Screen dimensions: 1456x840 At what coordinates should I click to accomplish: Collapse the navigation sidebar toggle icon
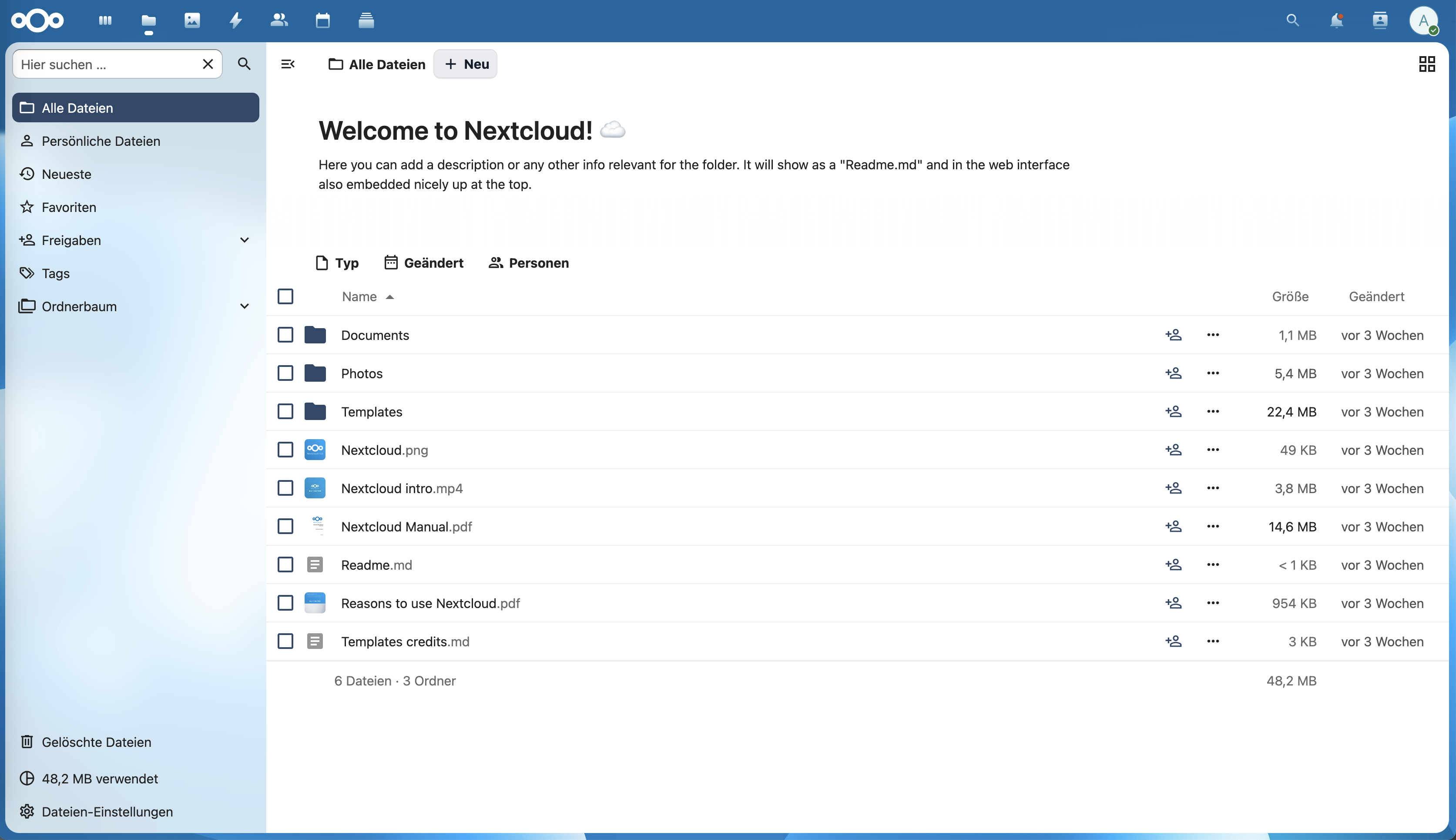pos(288,64)
